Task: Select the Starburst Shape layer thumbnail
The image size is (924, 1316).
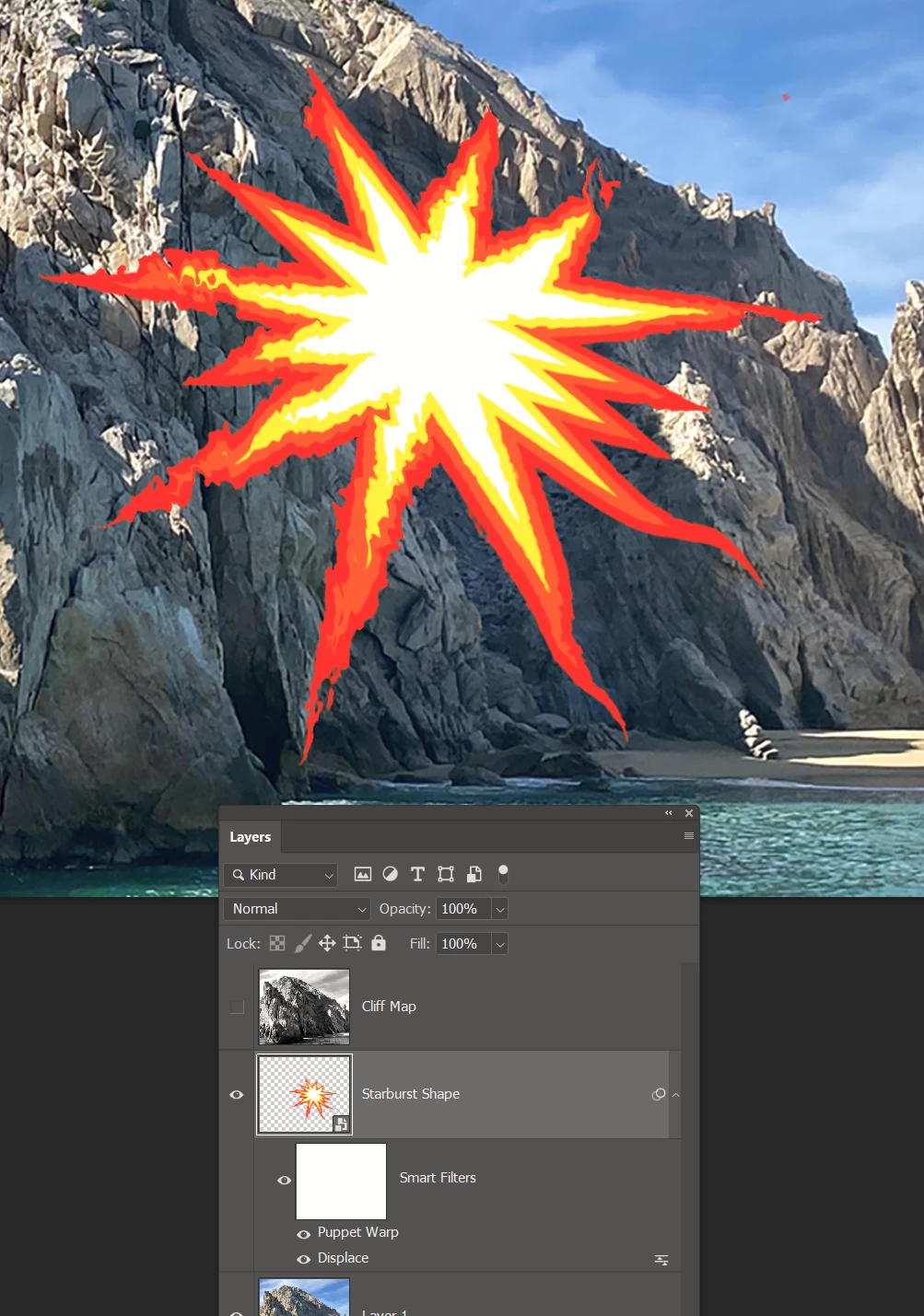Action: pos(304,1094)
